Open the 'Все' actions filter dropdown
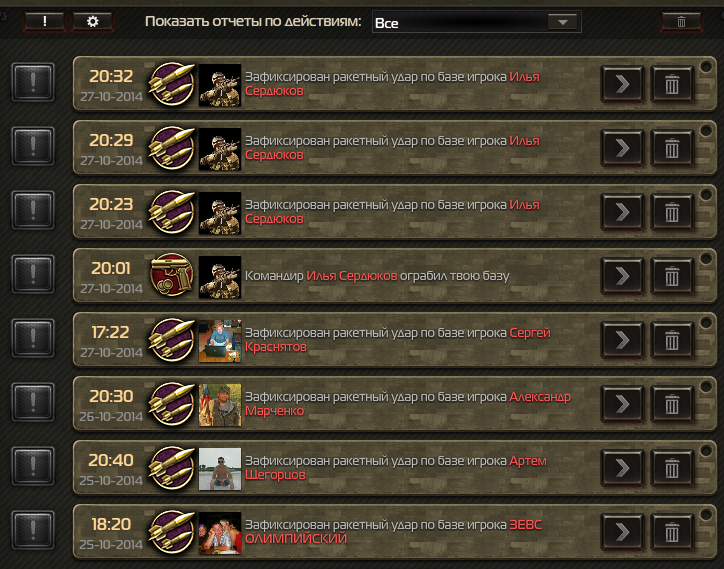Screen dimensions: 724x569 [x=477, y=22]
